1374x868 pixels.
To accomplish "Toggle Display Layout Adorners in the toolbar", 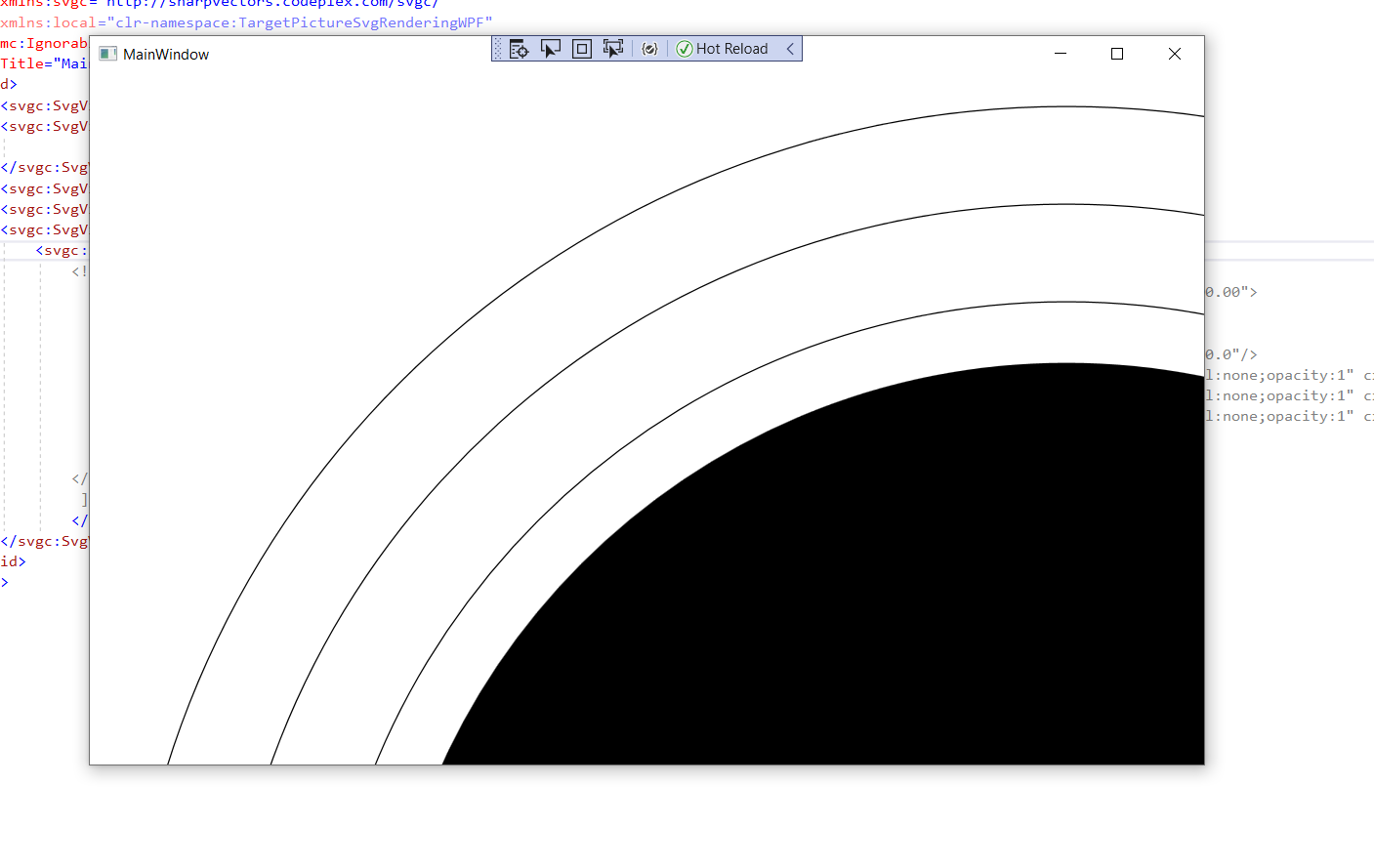I will 582,48.
